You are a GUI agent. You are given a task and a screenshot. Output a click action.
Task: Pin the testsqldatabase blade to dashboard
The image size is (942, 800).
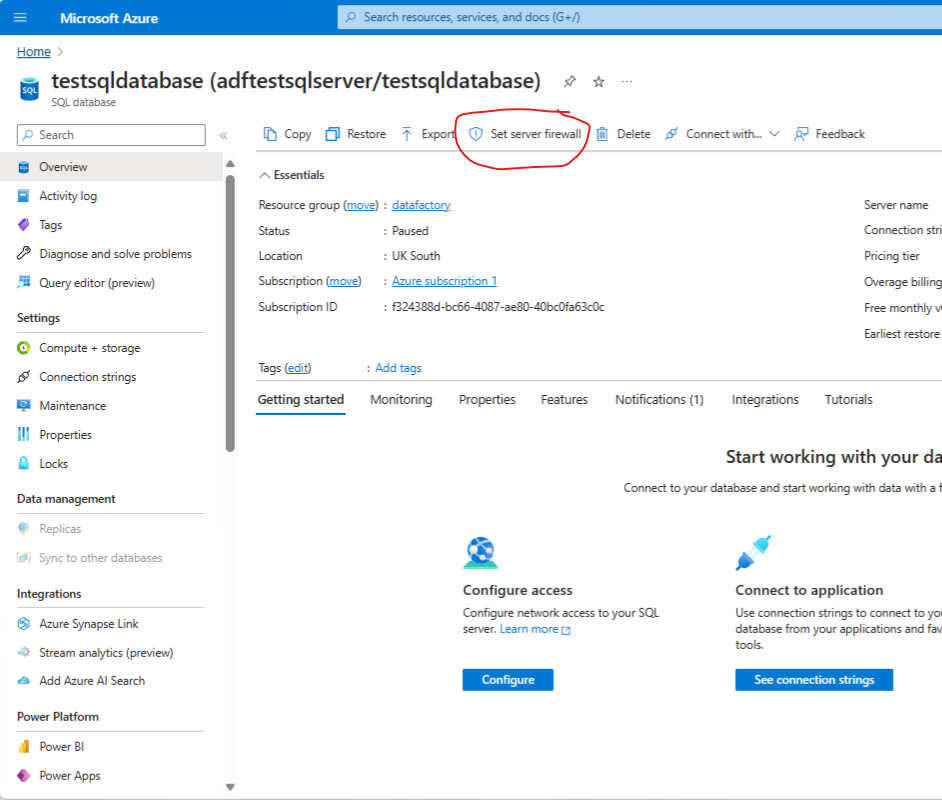(x=570, y=81)
